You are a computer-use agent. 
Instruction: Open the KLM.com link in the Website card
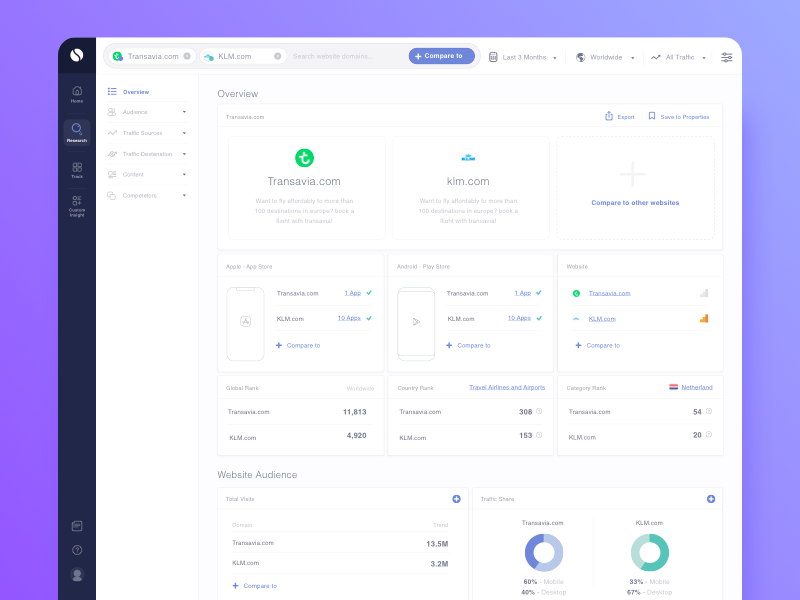[x=602, y=319]
